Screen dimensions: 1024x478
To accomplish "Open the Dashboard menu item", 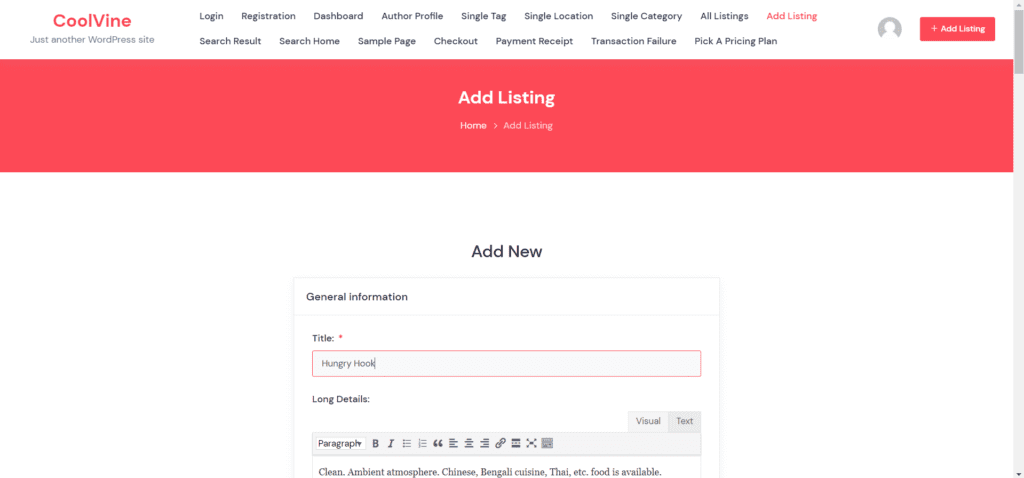I will pos(338,16).
